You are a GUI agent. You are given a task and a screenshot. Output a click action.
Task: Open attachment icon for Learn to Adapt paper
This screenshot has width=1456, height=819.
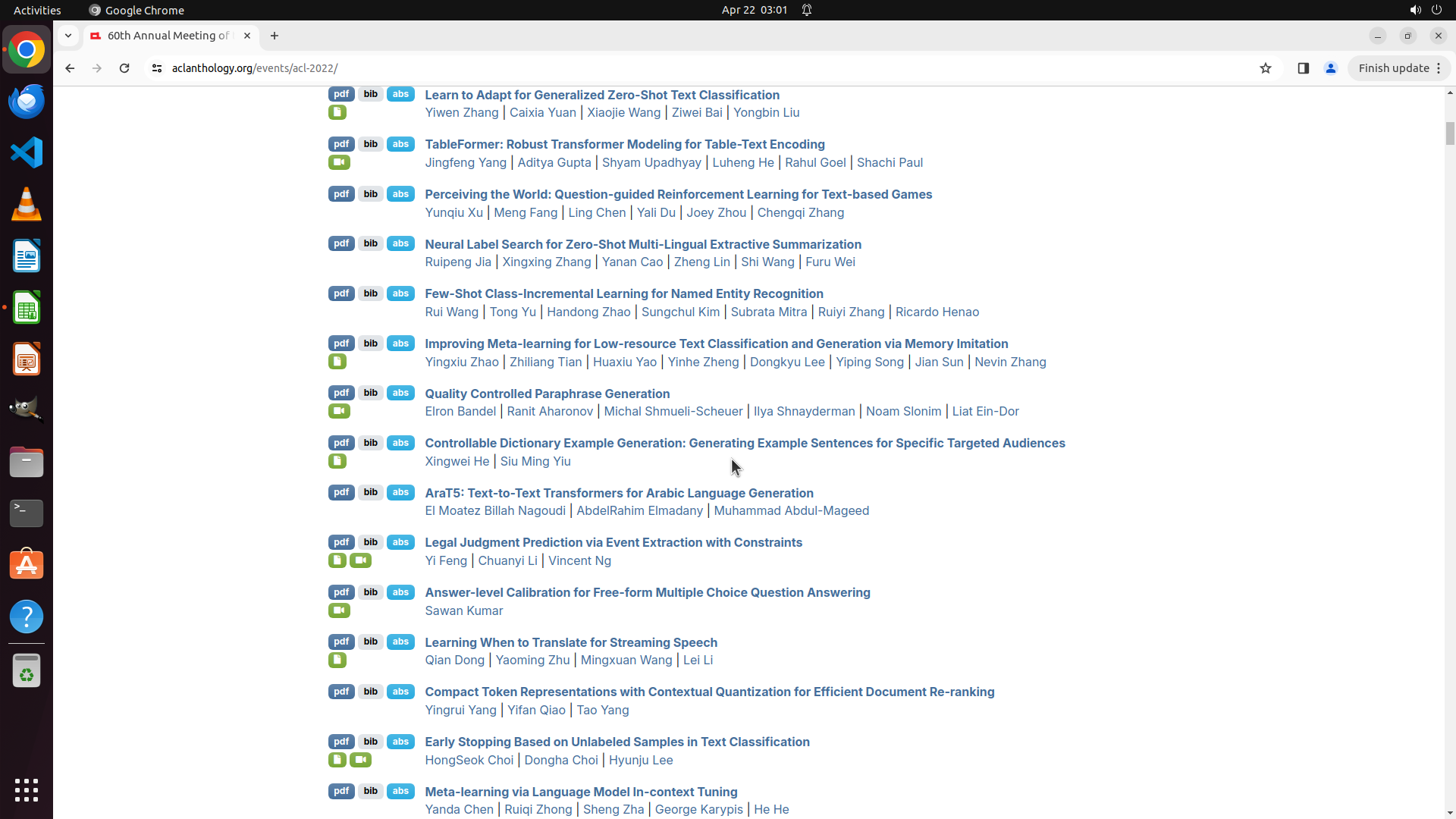point(337,112)
